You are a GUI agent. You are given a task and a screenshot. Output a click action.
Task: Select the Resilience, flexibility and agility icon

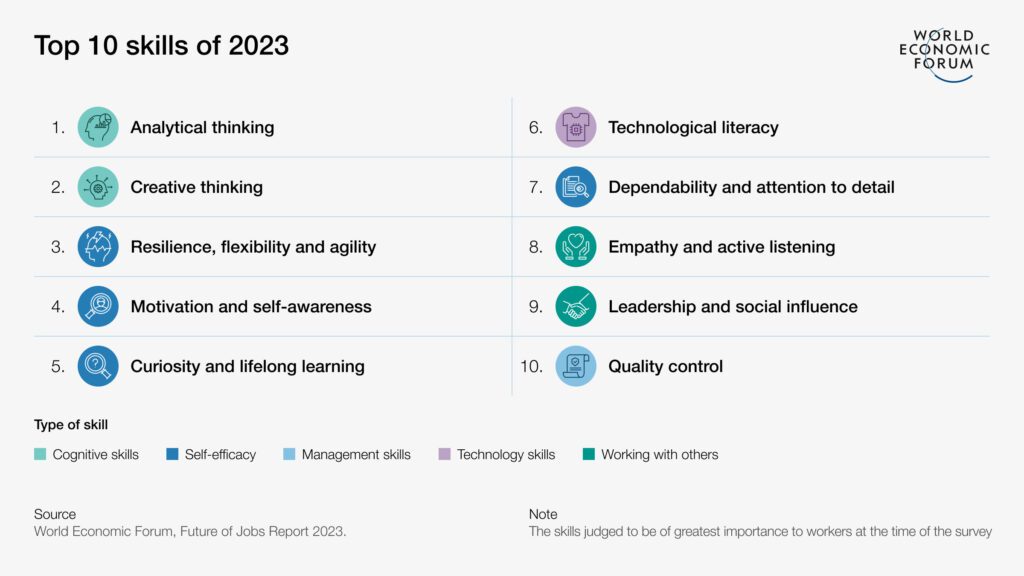(98, 247)
